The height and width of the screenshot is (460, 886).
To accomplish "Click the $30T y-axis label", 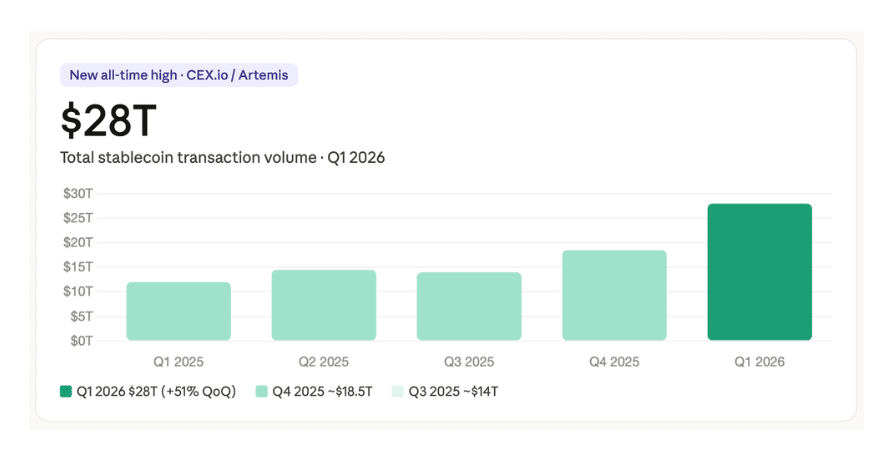I will pos(78,194).
